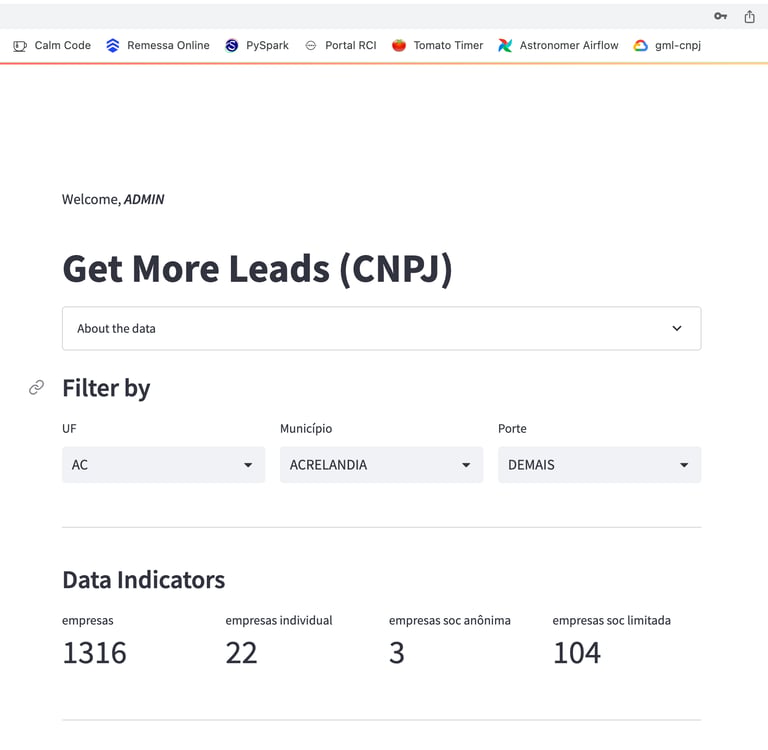
Task: Open the Município dropdown showing ACRELANDIA
Action: (382, 464)
